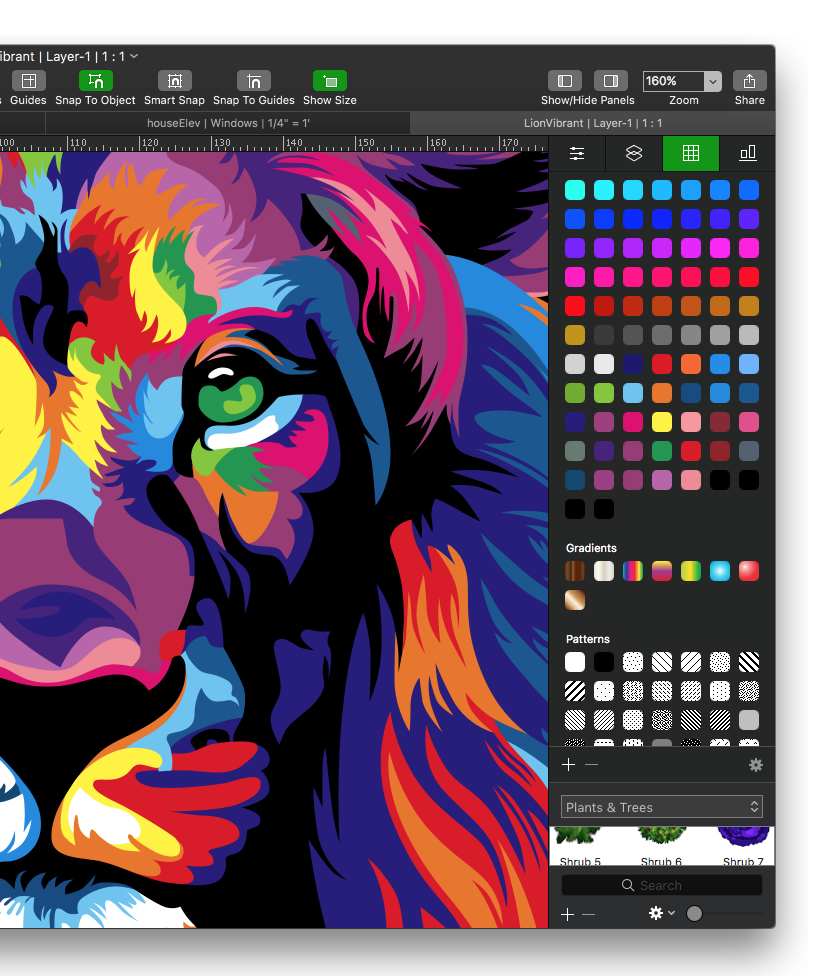Apply the yellow-green gradient swatch
Screen dimensions: 825x976
pyautogui.click(x=691, y=571)
